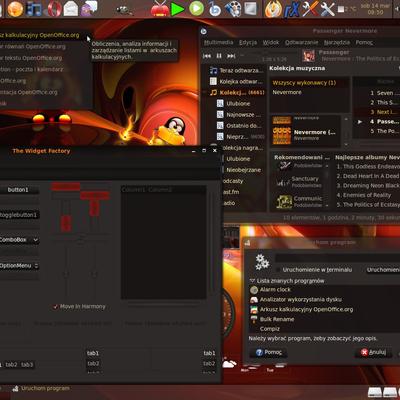Open Multimedia menu in Banshee

coord(218,42)
